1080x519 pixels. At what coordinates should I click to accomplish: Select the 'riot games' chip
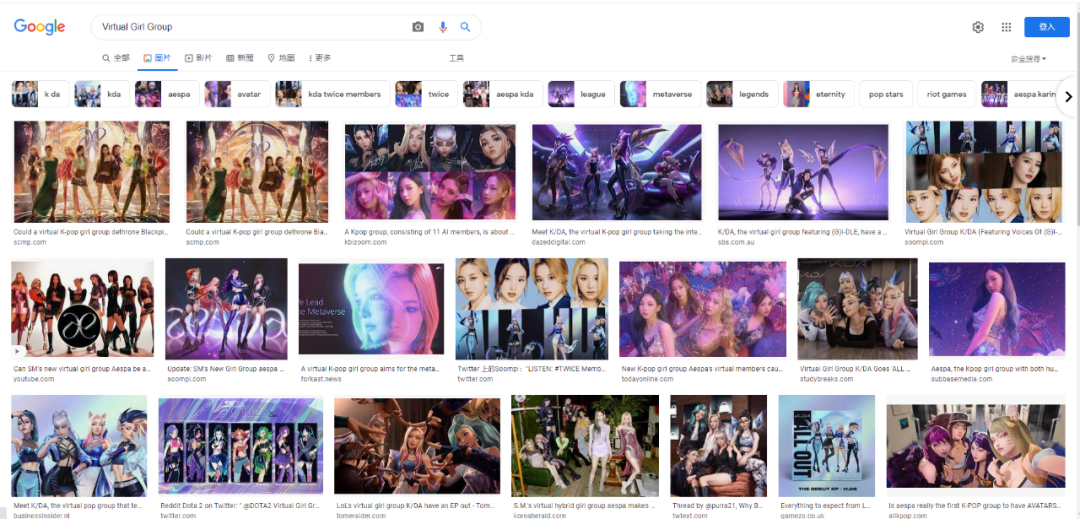[946, 94]
